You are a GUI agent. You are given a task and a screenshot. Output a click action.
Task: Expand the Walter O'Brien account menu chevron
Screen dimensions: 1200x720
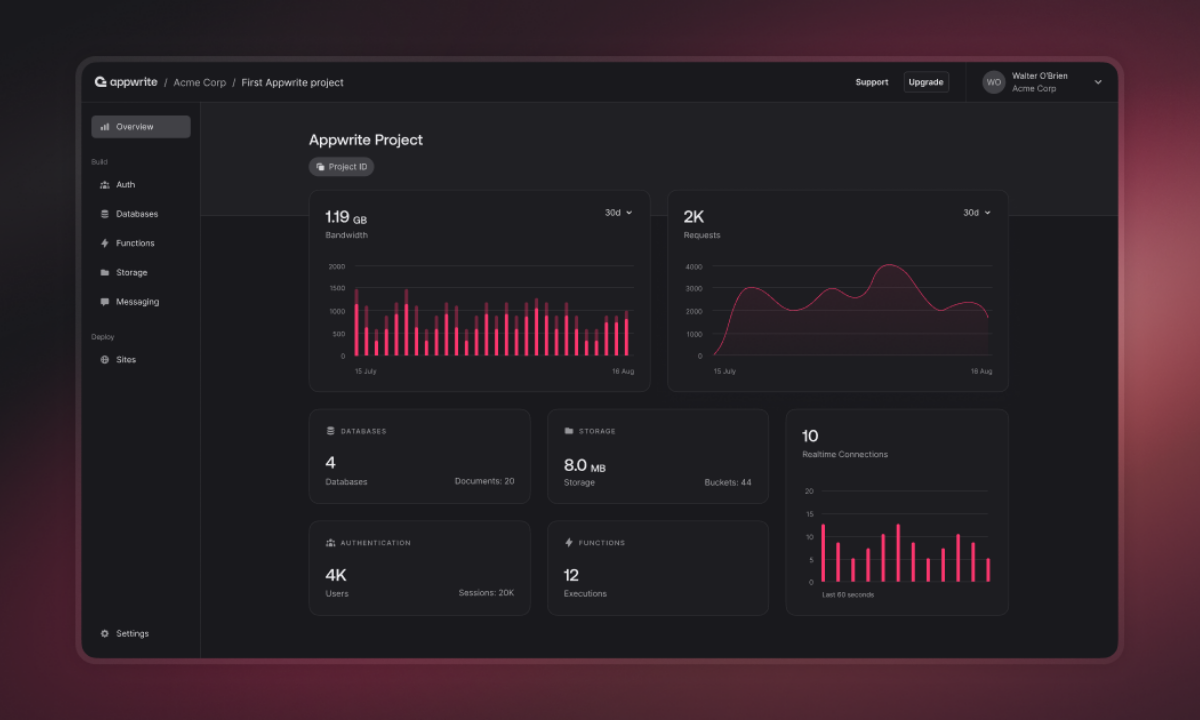click(x=1098, y=82)
